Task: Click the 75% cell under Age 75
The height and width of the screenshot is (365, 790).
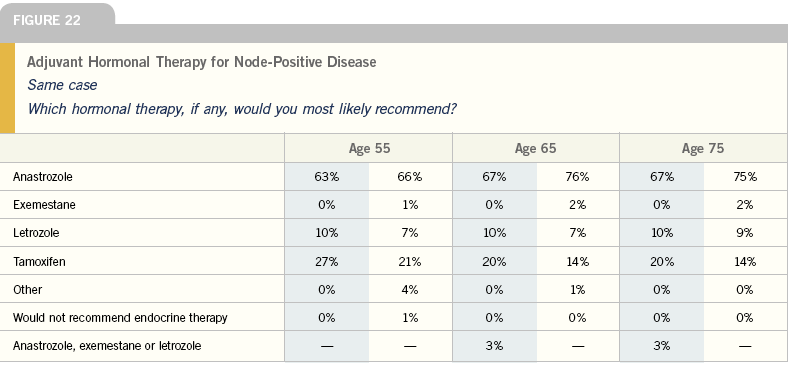Action: click(x=745, y=177)
